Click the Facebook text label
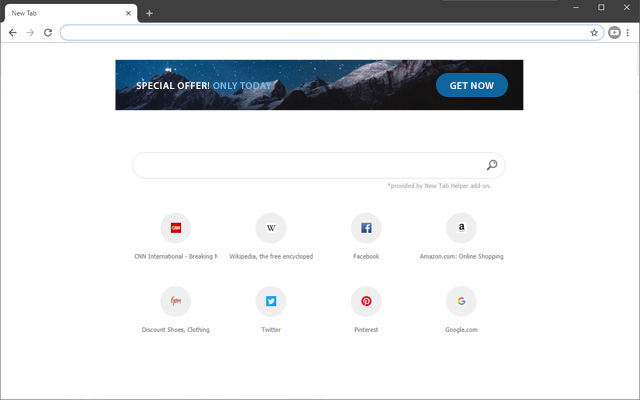This screenshot has height=400, width=640. coord(366,256)
